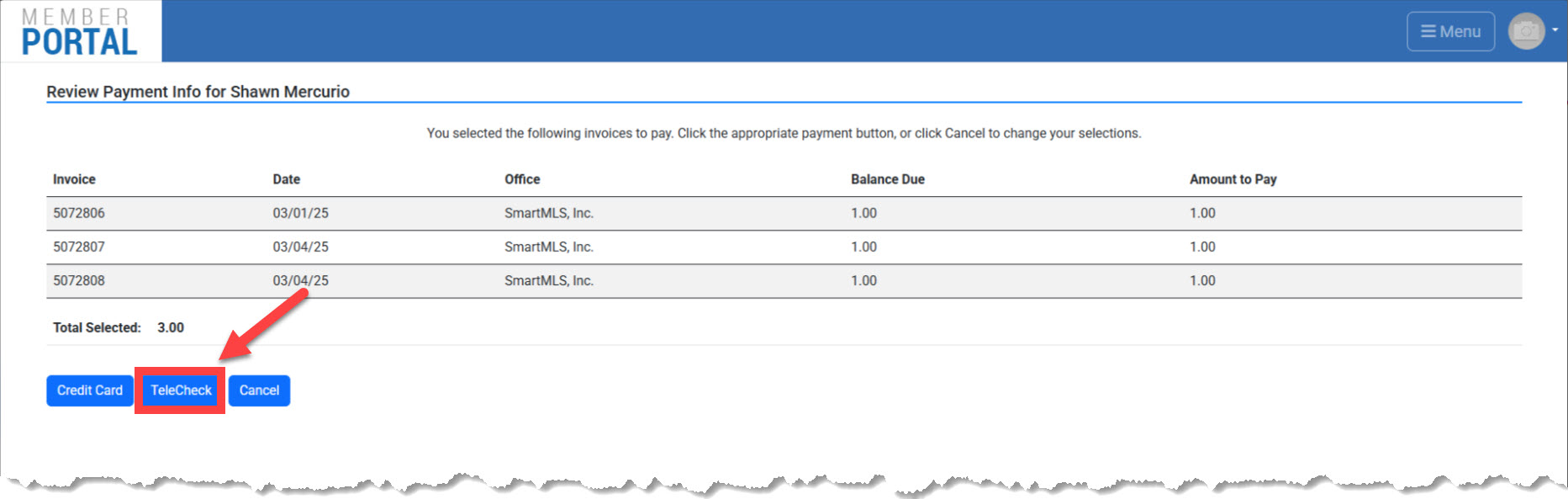Select the Office column header

pyautogui.click(x=522, y=179)
